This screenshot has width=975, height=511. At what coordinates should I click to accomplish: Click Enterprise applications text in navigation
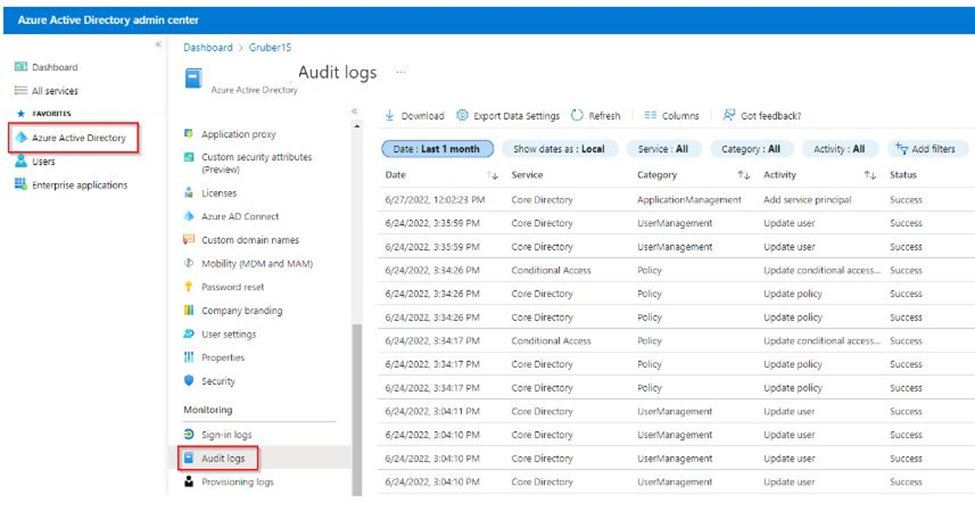pyautogui.click(x=80, y=185)
